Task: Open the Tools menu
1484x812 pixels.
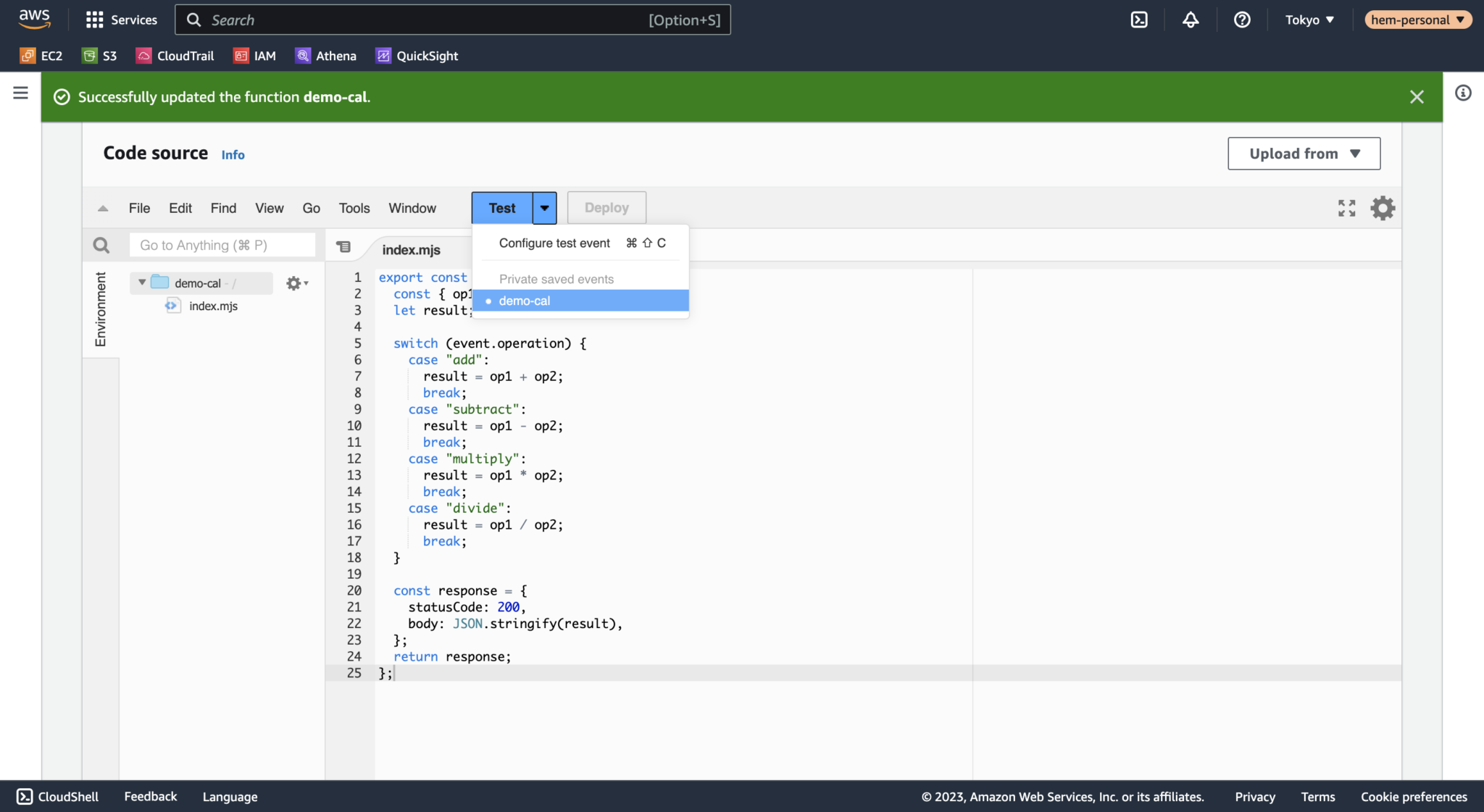Action: [354, 209]
